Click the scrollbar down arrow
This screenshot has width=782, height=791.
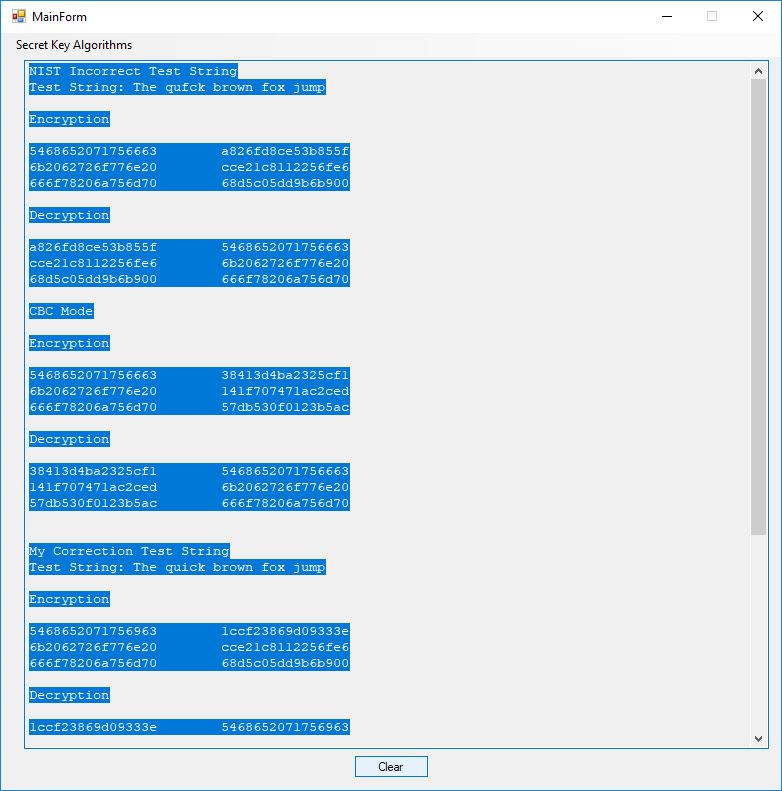click(x=758, y=738)
